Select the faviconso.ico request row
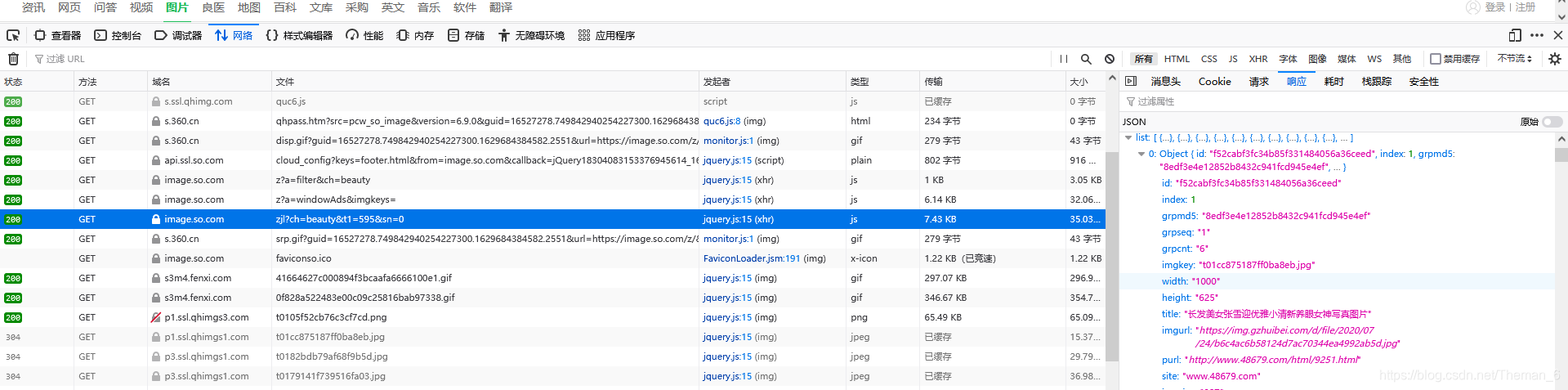The height and width of the screenshot is (390, 1568). (552, 258)
